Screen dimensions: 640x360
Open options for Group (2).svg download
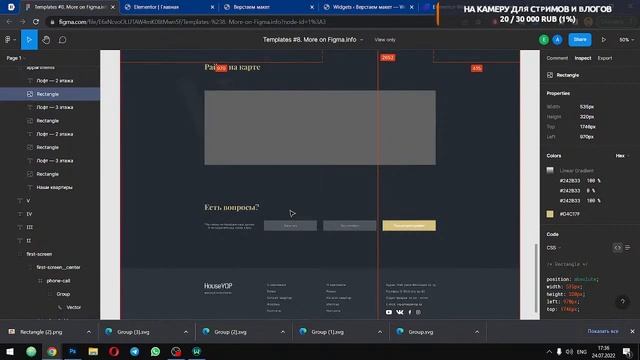[x=282, y=332]
